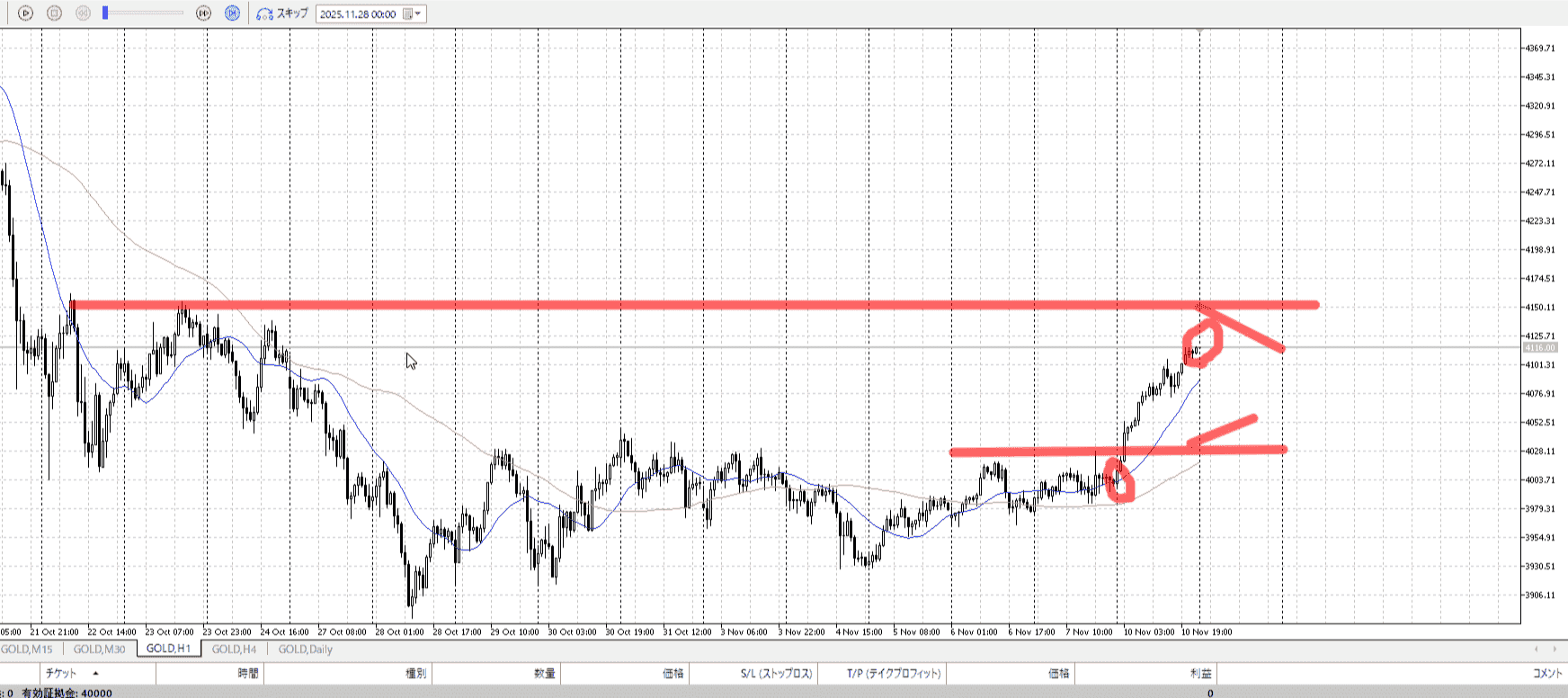This screenshot has height=698, width=1568.
Task: Click the T/P (テイクプロフィット) column header
Action: (893, 673)
